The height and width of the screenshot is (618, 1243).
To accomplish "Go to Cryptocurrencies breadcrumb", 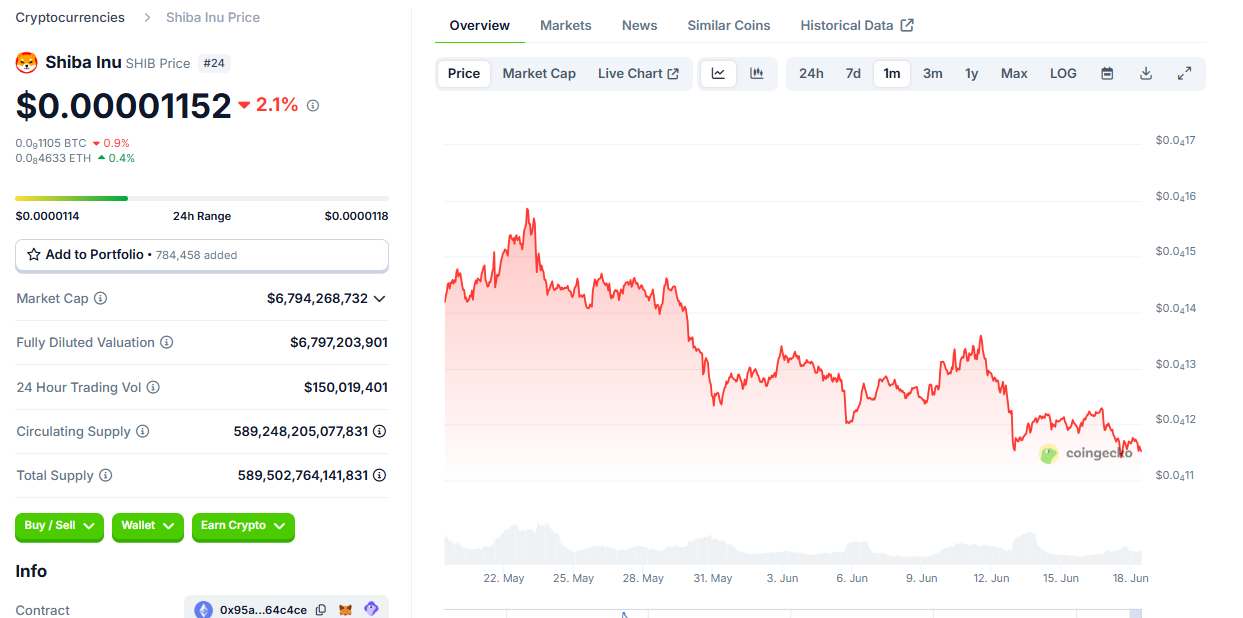I will [x=70, y=17].
